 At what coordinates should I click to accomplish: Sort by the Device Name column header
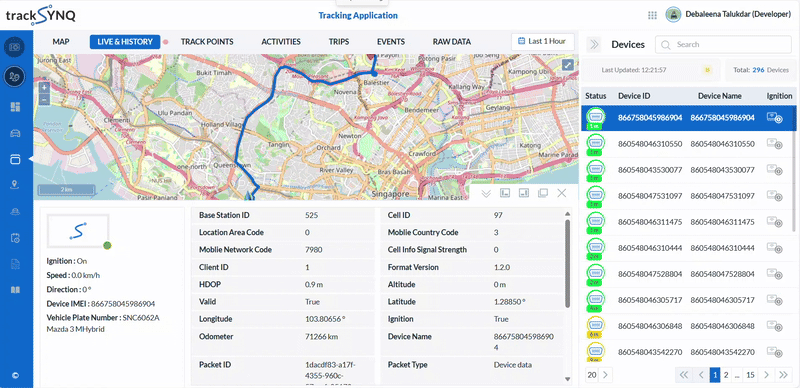coord(719,96)
